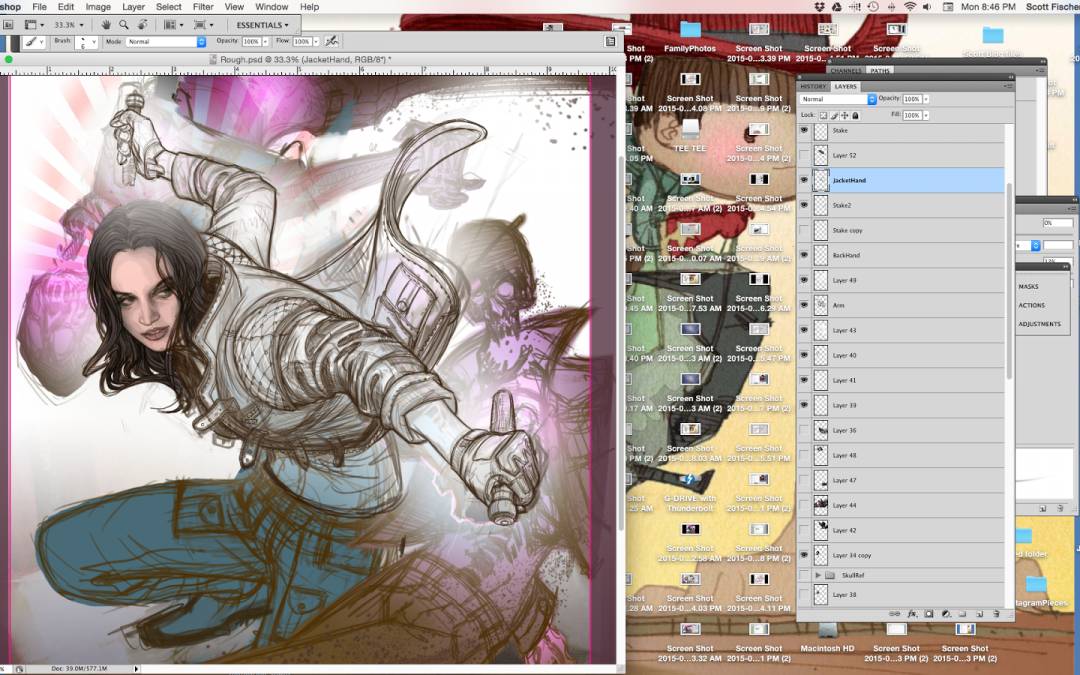Switch to the History tab
The image size is (1080, 675).
(813, 86)
